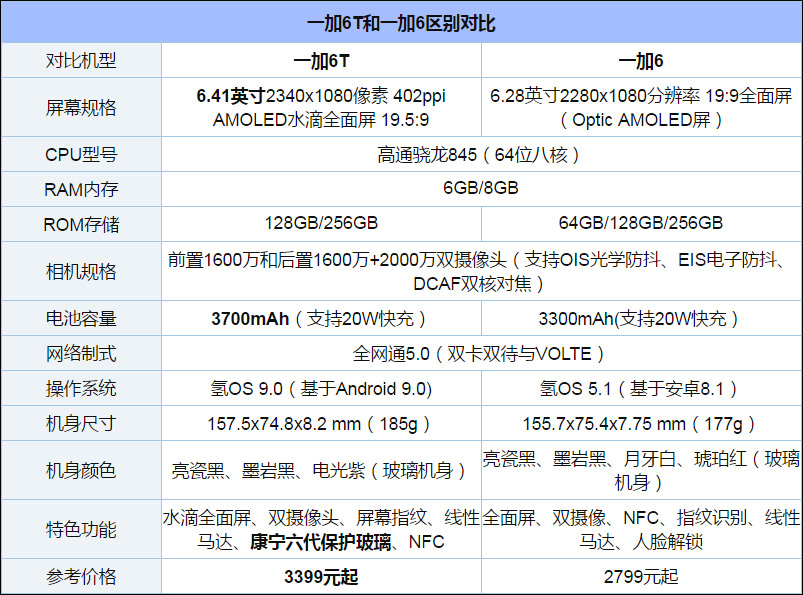Click the camera spec '前置1600万和后置1600万+2000万双摄像头'

click(337, 260)
